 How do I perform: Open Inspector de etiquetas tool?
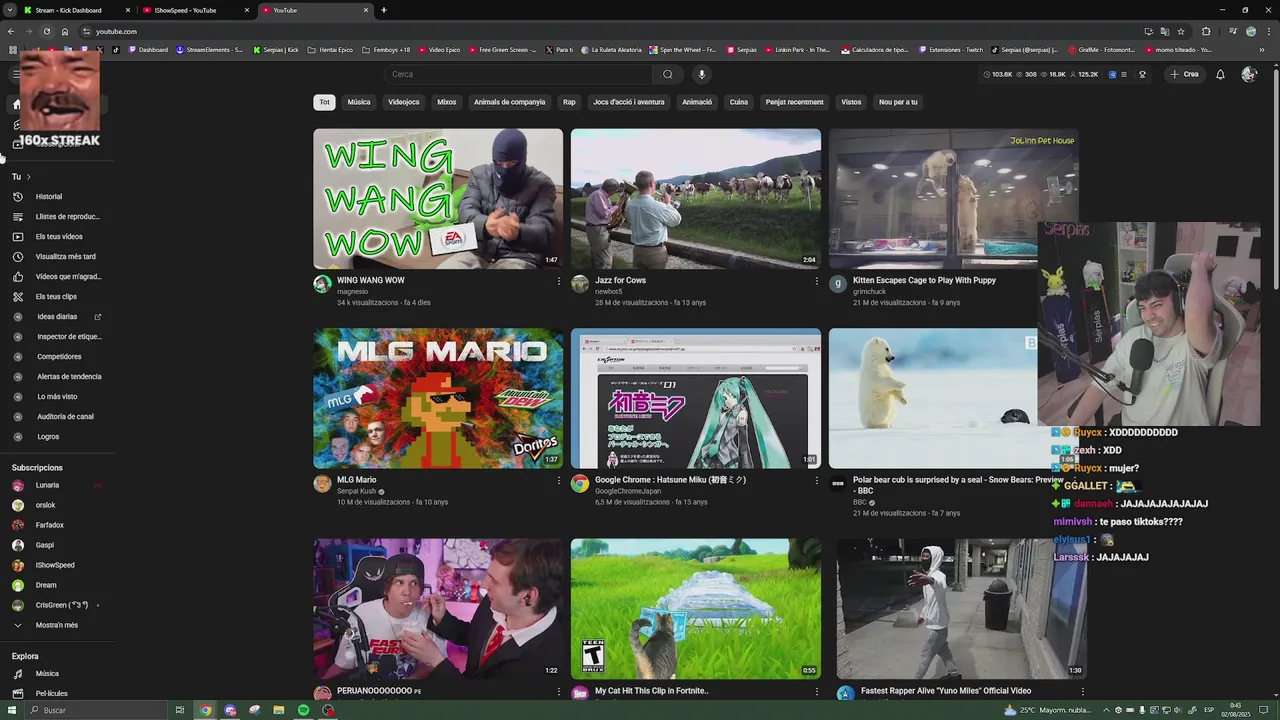click(69, 337)
